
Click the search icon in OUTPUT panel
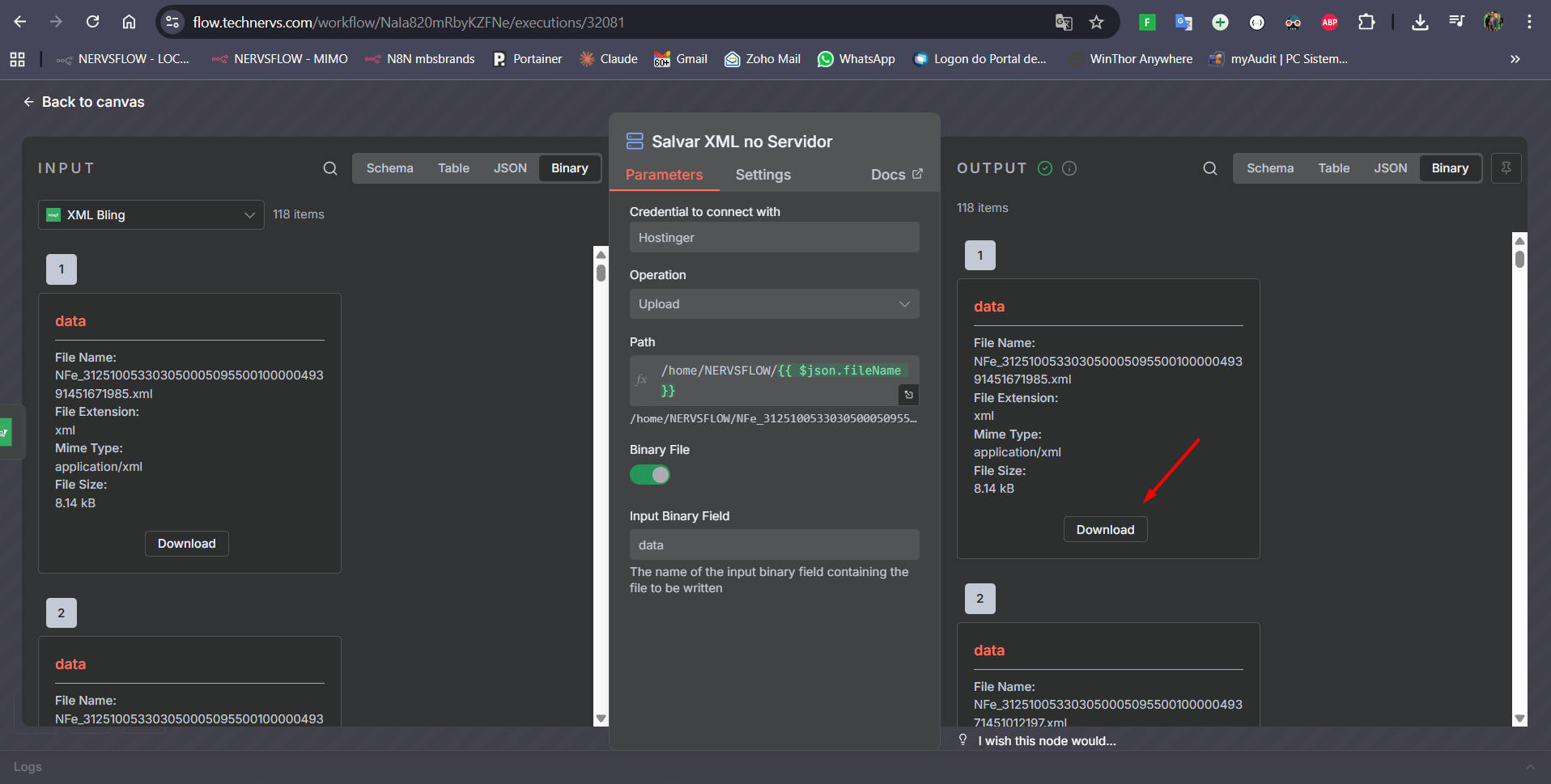[1210, 168]
